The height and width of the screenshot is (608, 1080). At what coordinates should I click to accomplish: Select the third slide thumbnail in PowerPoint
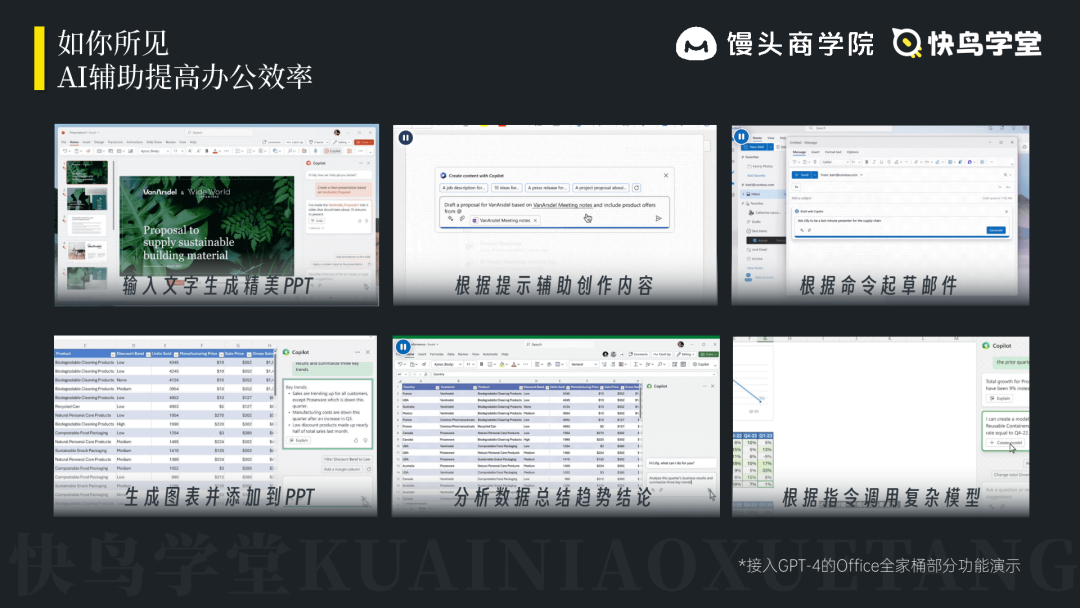pos(87,226)
